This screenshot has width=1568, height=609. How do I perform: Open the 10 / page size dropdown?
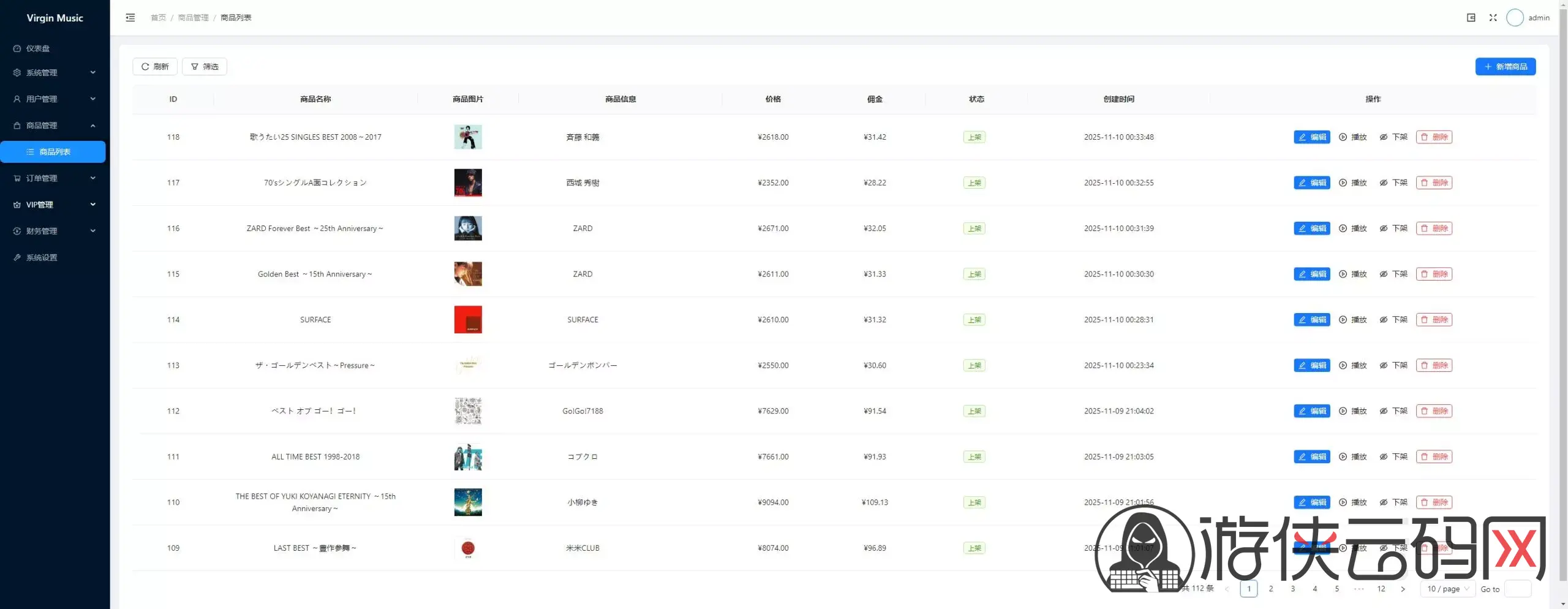[1447, 589]
